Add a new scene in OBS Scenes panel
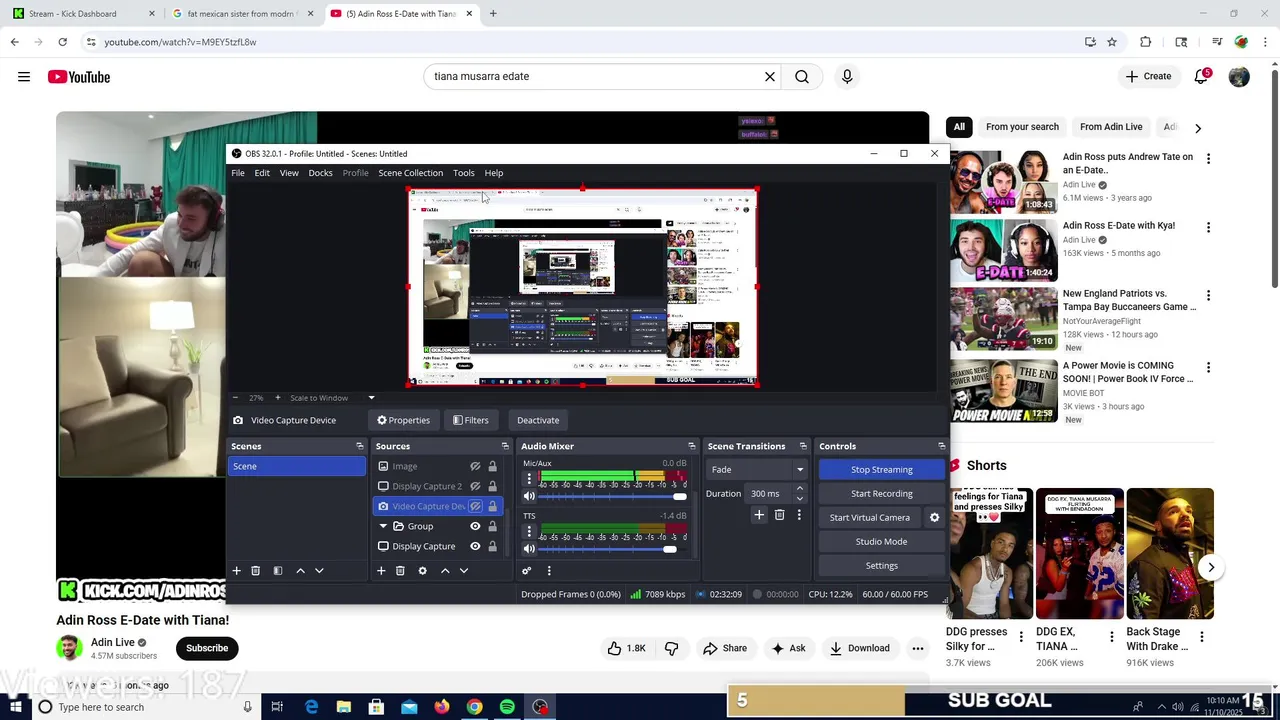The width and height of the screenshot is (1280, 720). tap(237, 570)
